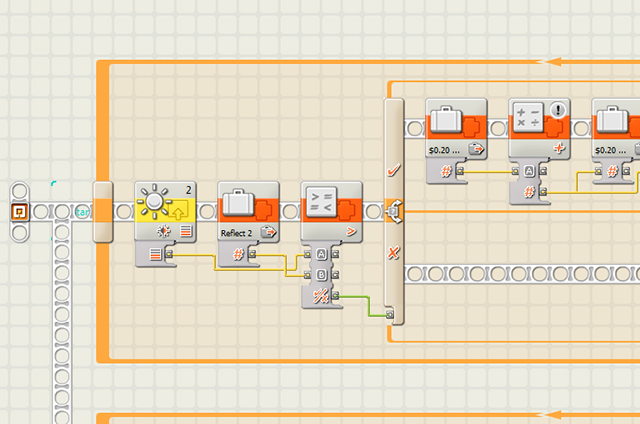This screenshot has width=640, height=424.
Task: Select the first $0.20 variable block
Action: pyautogui.click(x=456, y=129)
